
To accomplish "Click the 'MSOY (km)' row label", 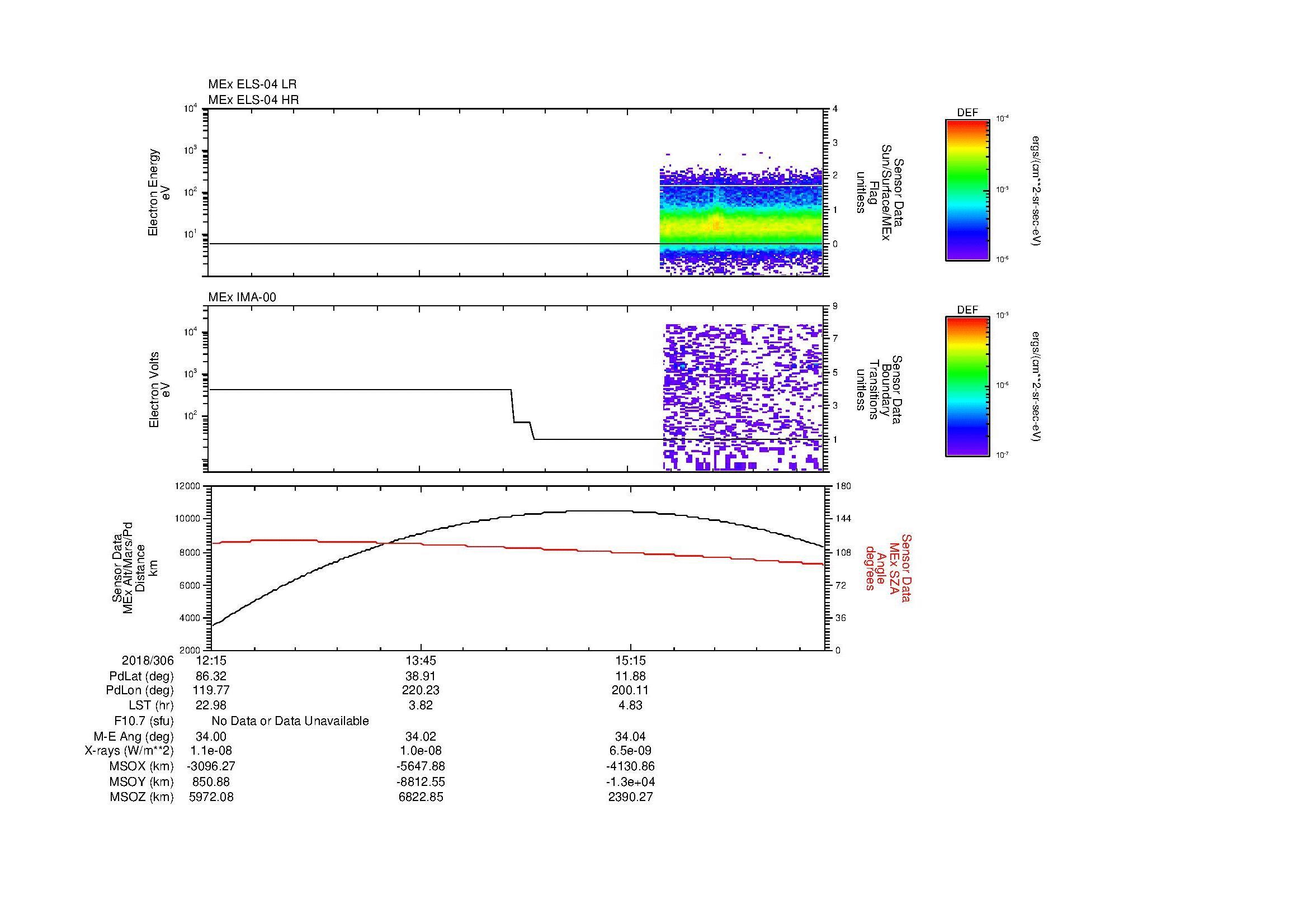I will click(141, 782).
